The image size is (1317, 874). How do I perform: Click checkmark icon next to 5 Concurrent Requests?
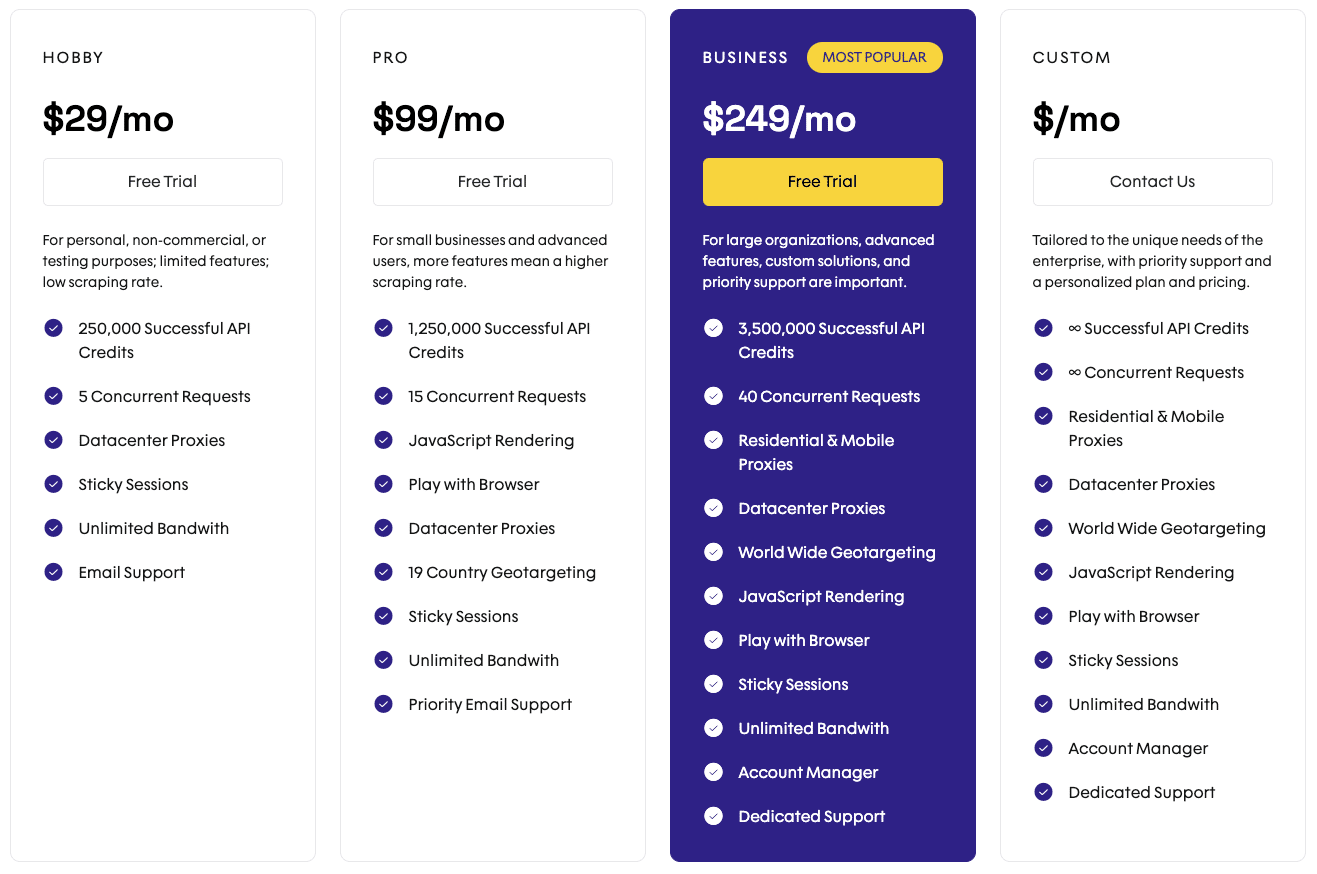click(54, 396)
